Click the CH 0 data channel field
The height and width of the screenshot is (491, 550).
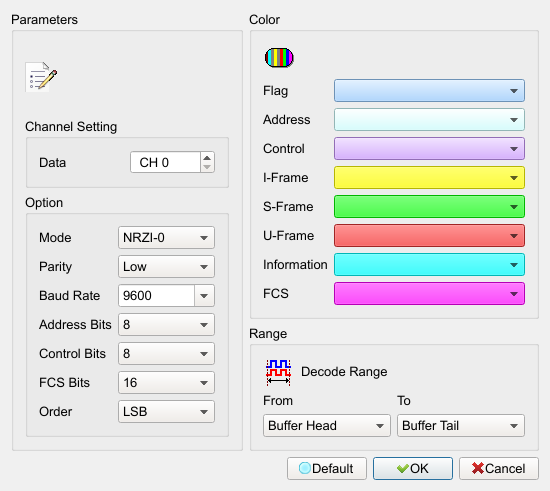click(x=166, y=162)
